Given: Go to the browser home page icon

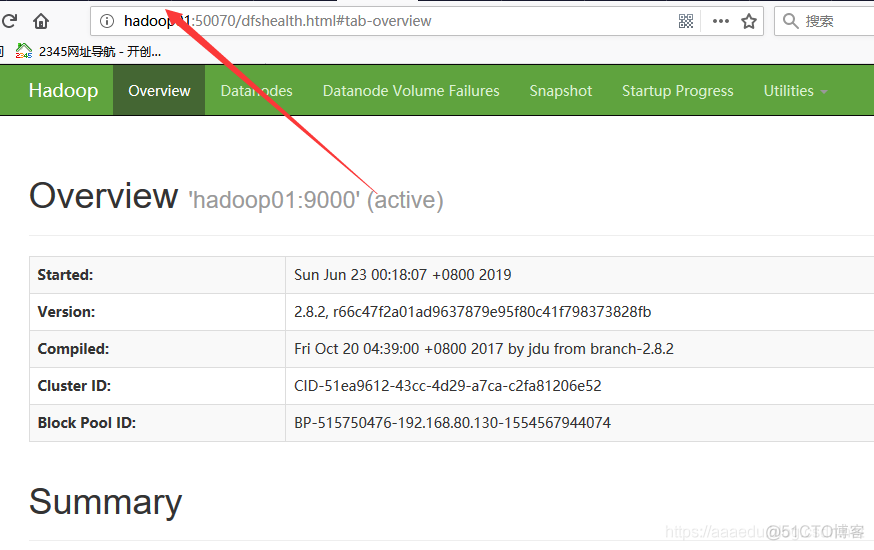Looking at the screenshot, I should pyautogui.click(x=41, y=21).
